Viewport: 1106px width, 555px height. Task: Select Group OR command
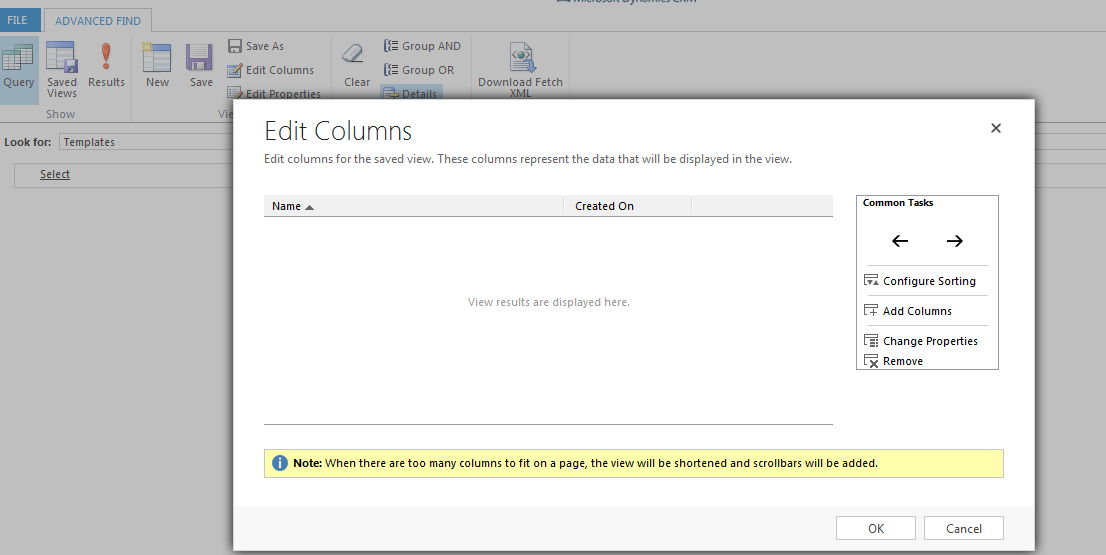[x=419, y=70]
